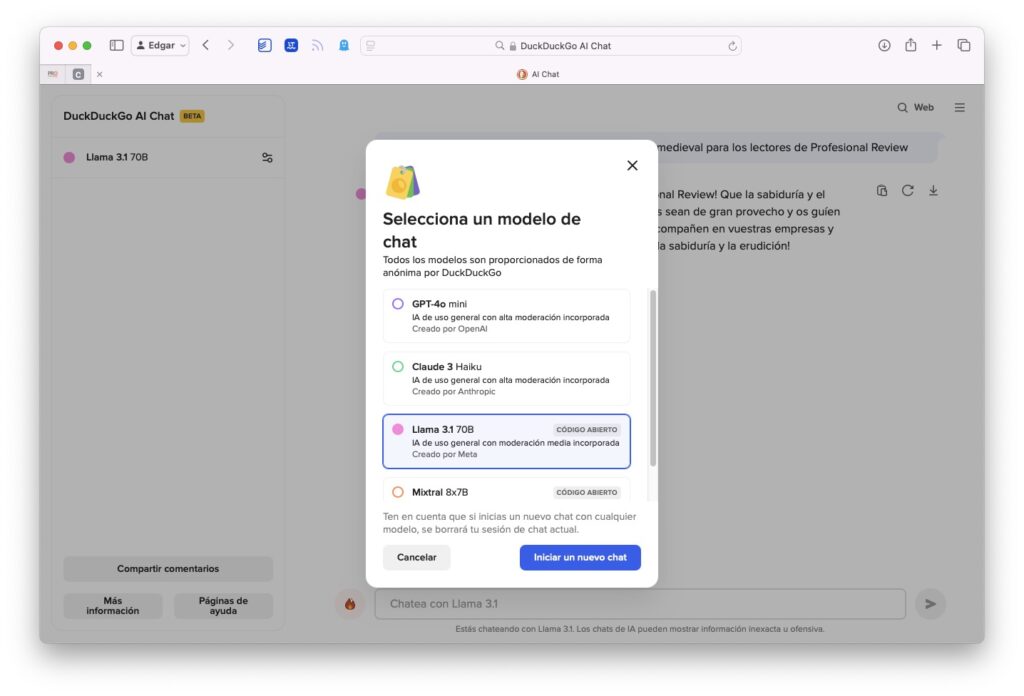This screenshot has width=1024, height=696.
Task: Select the GPT-4o mini radio button
Action: [398, 304]
